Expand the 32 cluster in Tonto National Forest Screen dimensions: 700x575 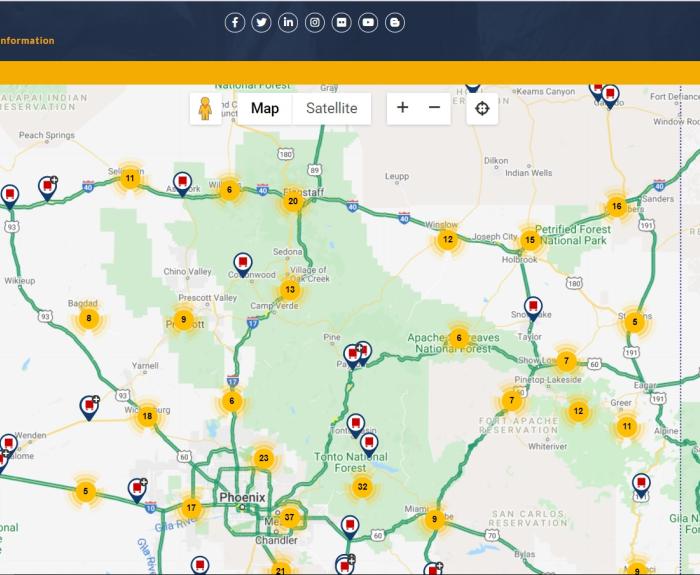click(x=362, y=487)
